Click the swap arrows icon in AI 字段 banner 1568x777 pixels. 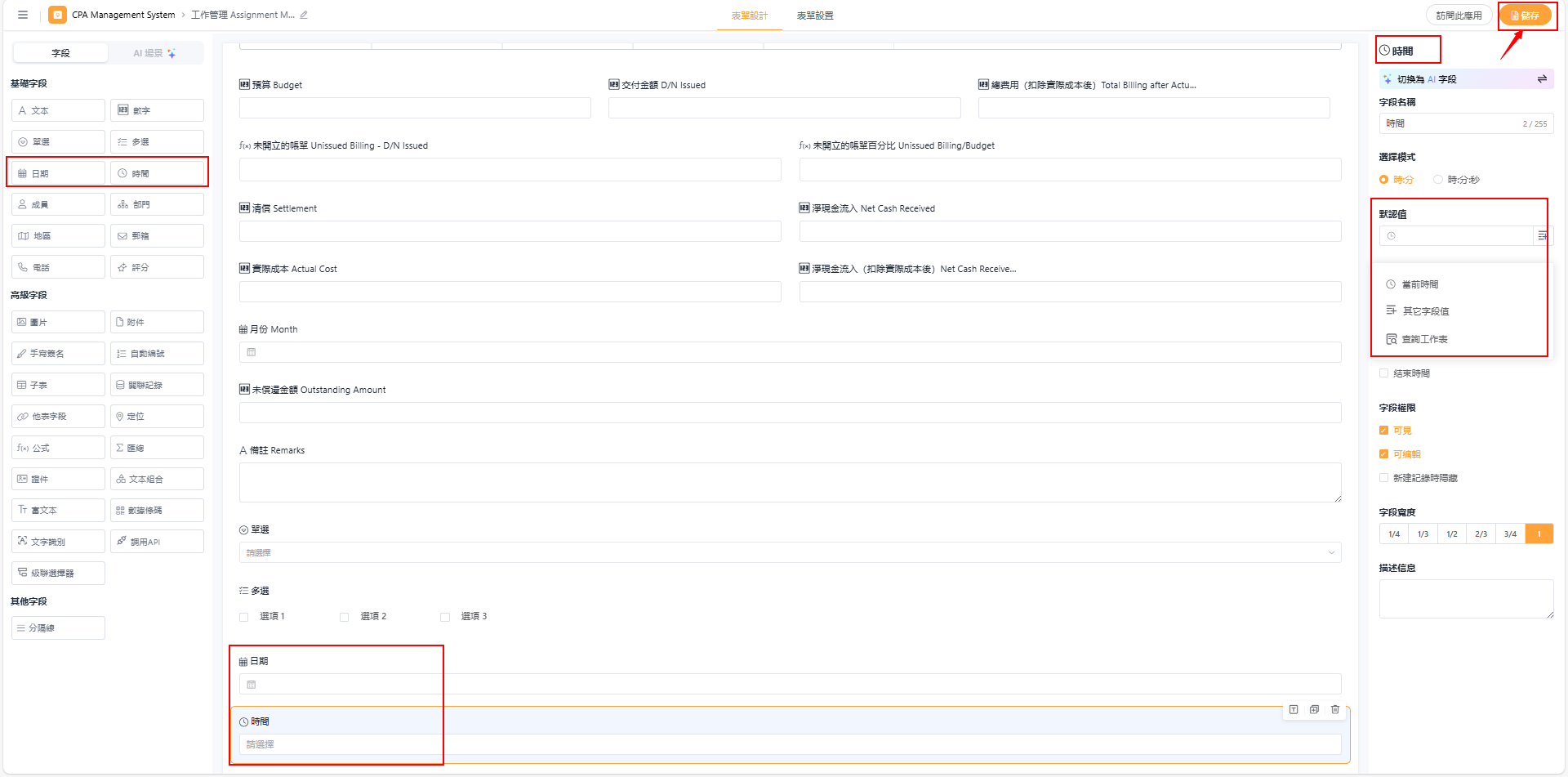click(1542, 79)
